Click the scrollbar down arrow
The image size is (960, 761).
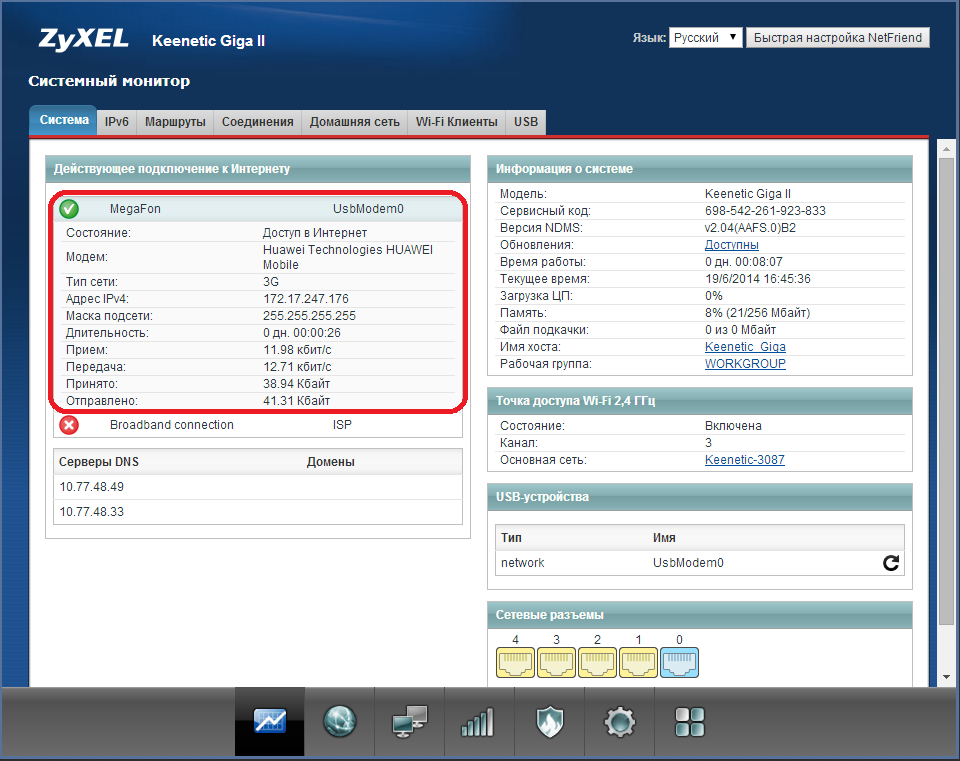[x=948, y=677]
